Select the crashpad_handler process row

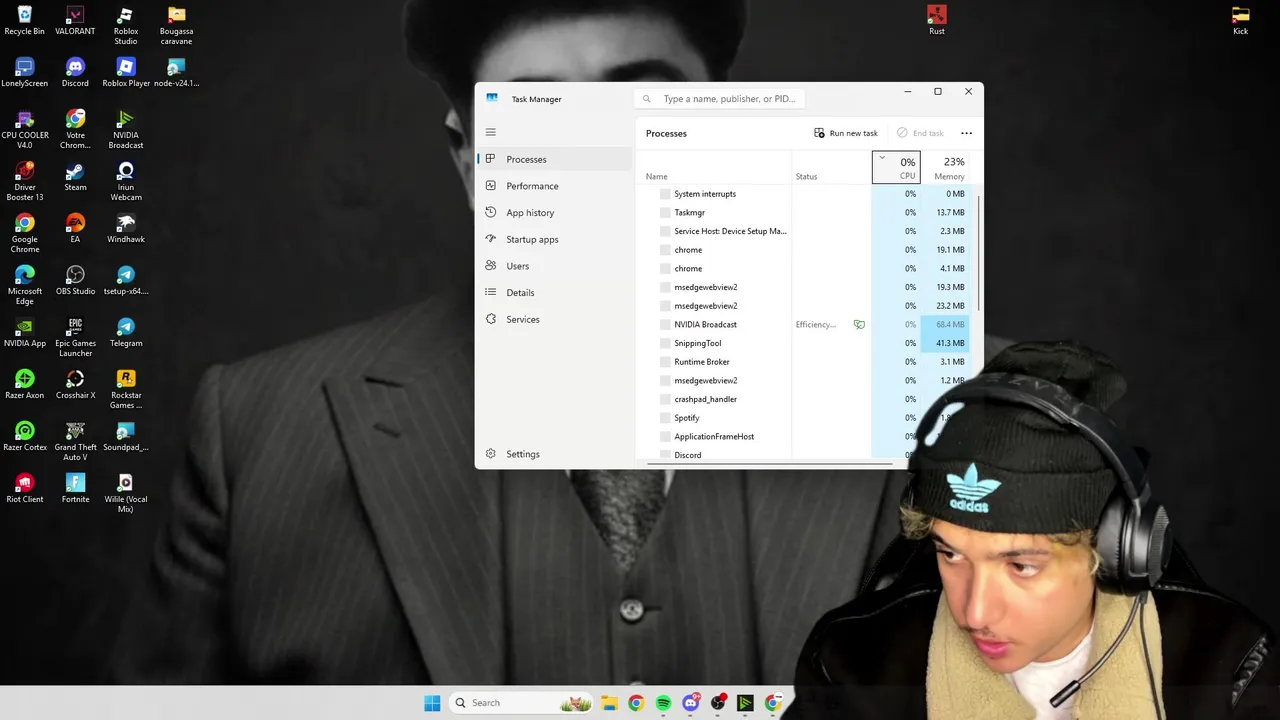point(790,399)
